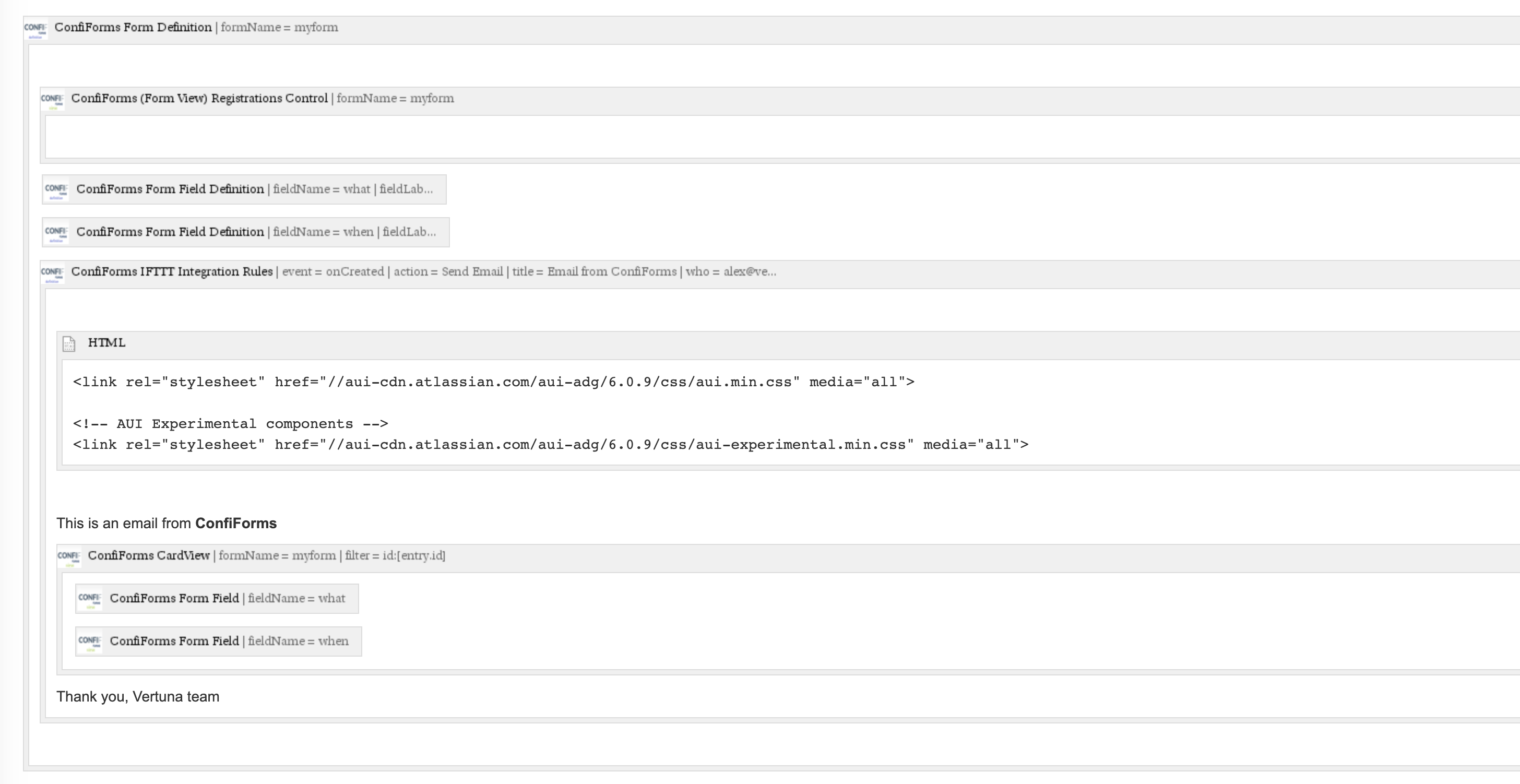Select the Field Definition macro with fieldName when
Image resolution: width=1520 pixels, height=784 pixels.
[245, 232]
